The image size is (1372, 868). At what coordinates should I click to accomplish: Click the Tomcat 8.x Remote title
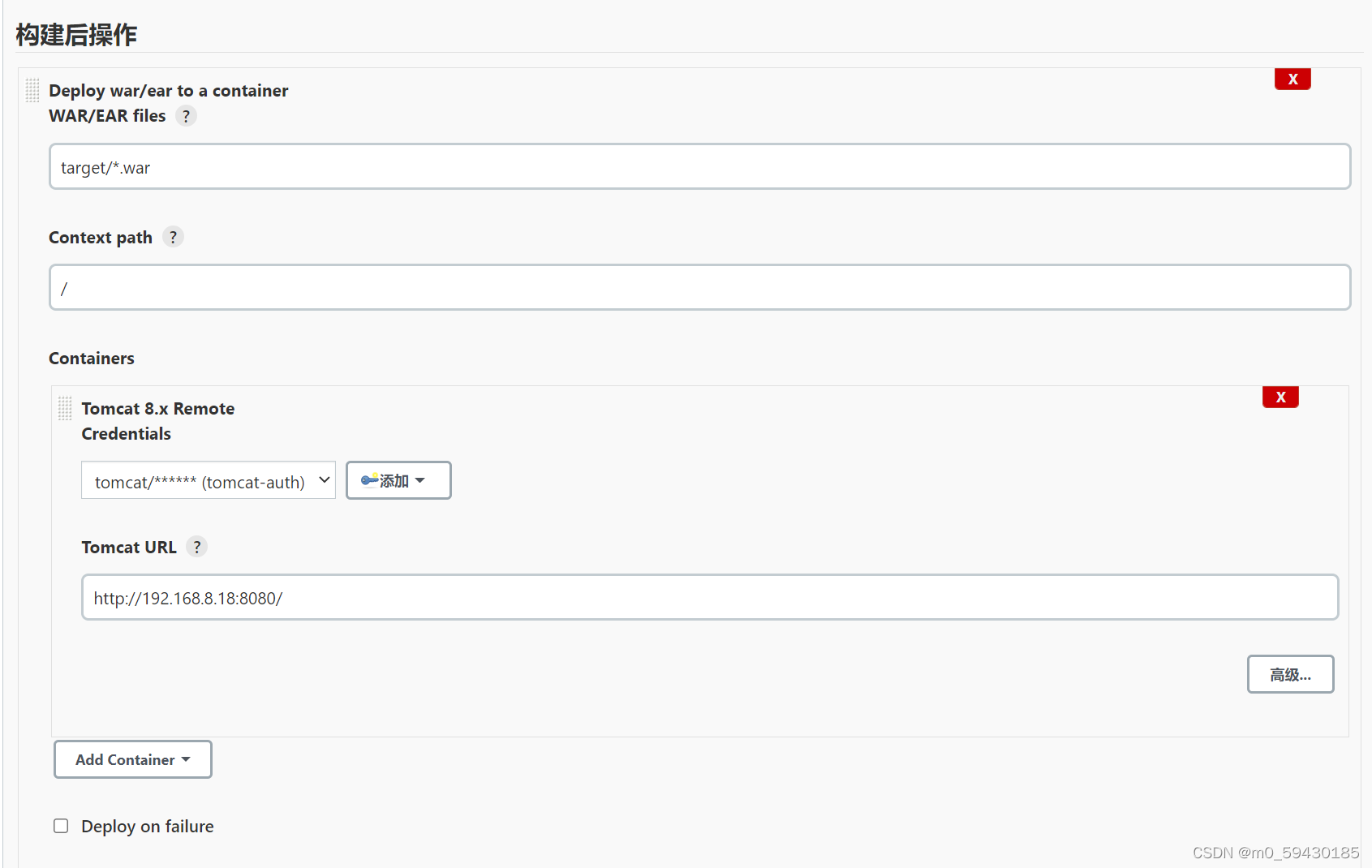pyautogui.click(x=158, y=409)
